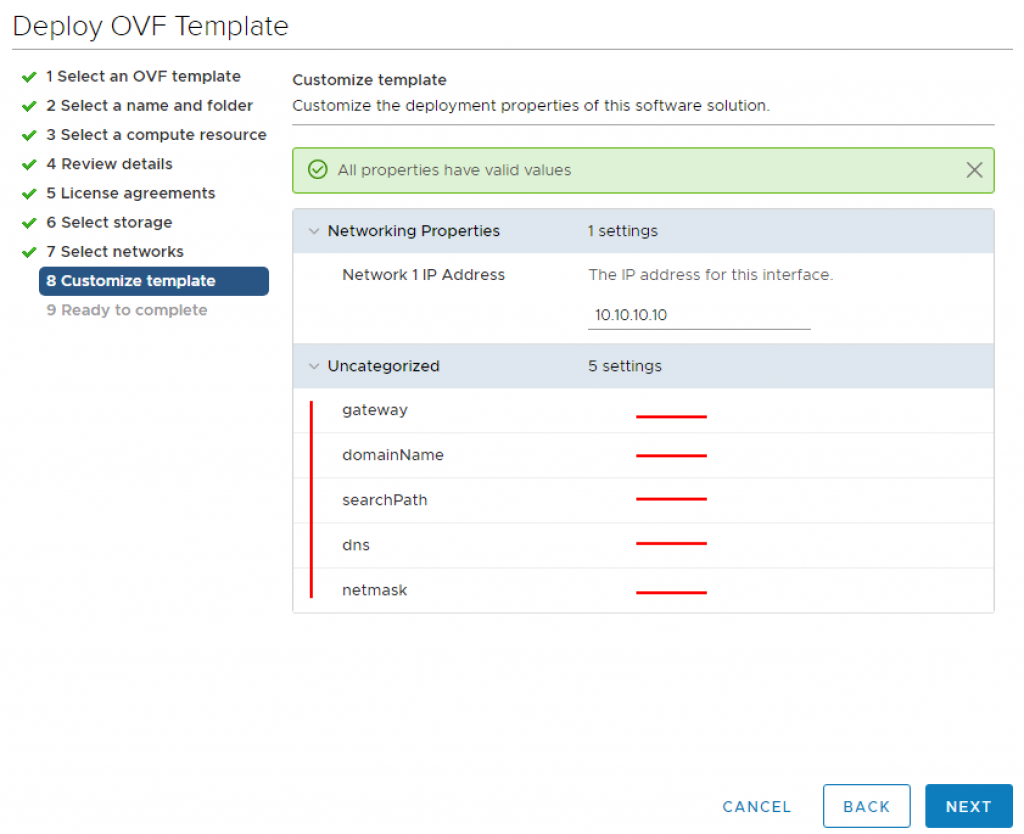The height and width of the screenshot is (834, 1024).
Task: Click the green check icon beside 'All properties have valid values'
Action: 317,170
